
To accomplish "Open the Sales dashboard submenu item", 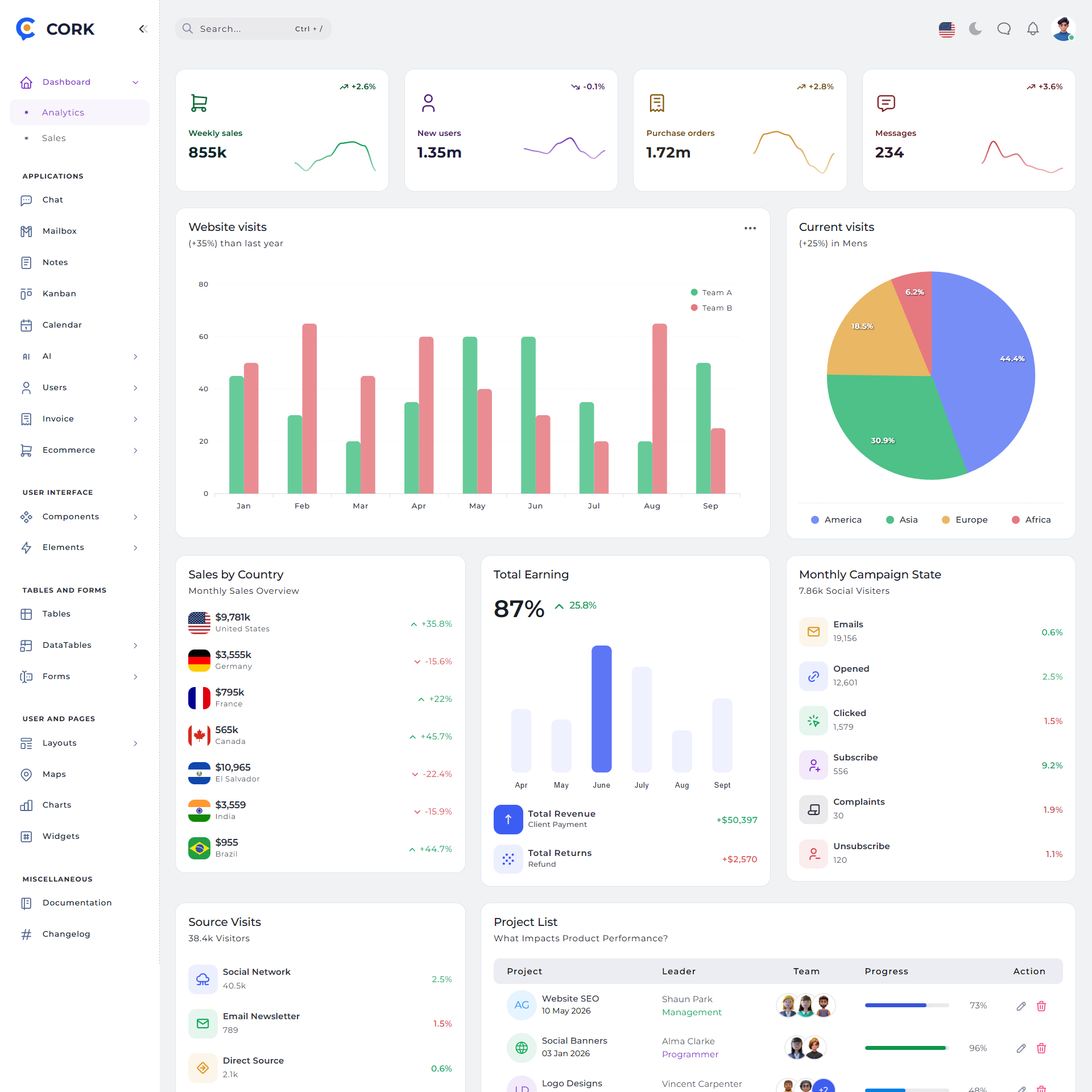I will pyautogui.click(x=54, y=138).
